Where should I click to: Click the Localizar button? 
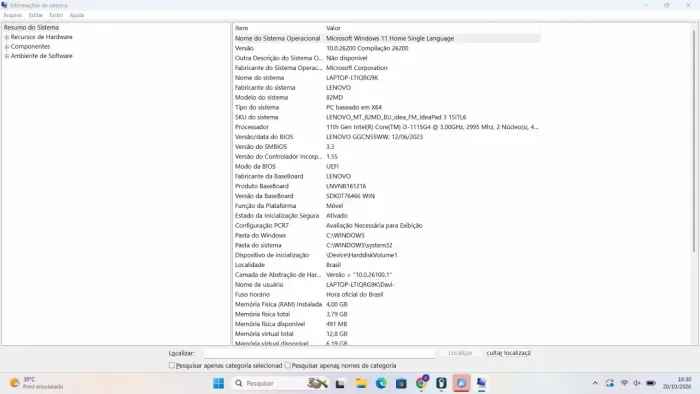coord(460,353)
